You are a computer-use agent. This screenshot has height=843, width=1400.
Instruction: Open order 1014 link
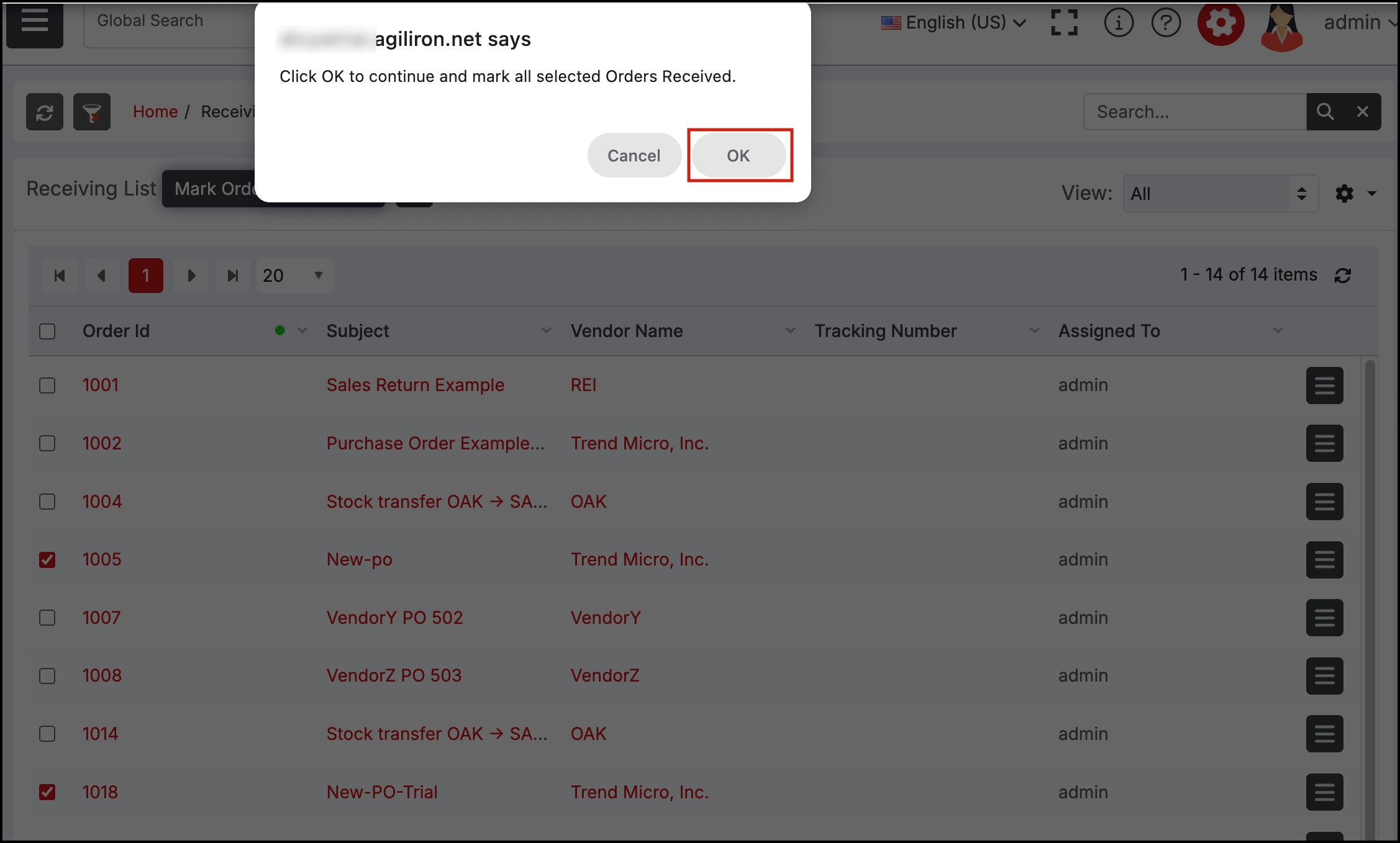point(101,734)
